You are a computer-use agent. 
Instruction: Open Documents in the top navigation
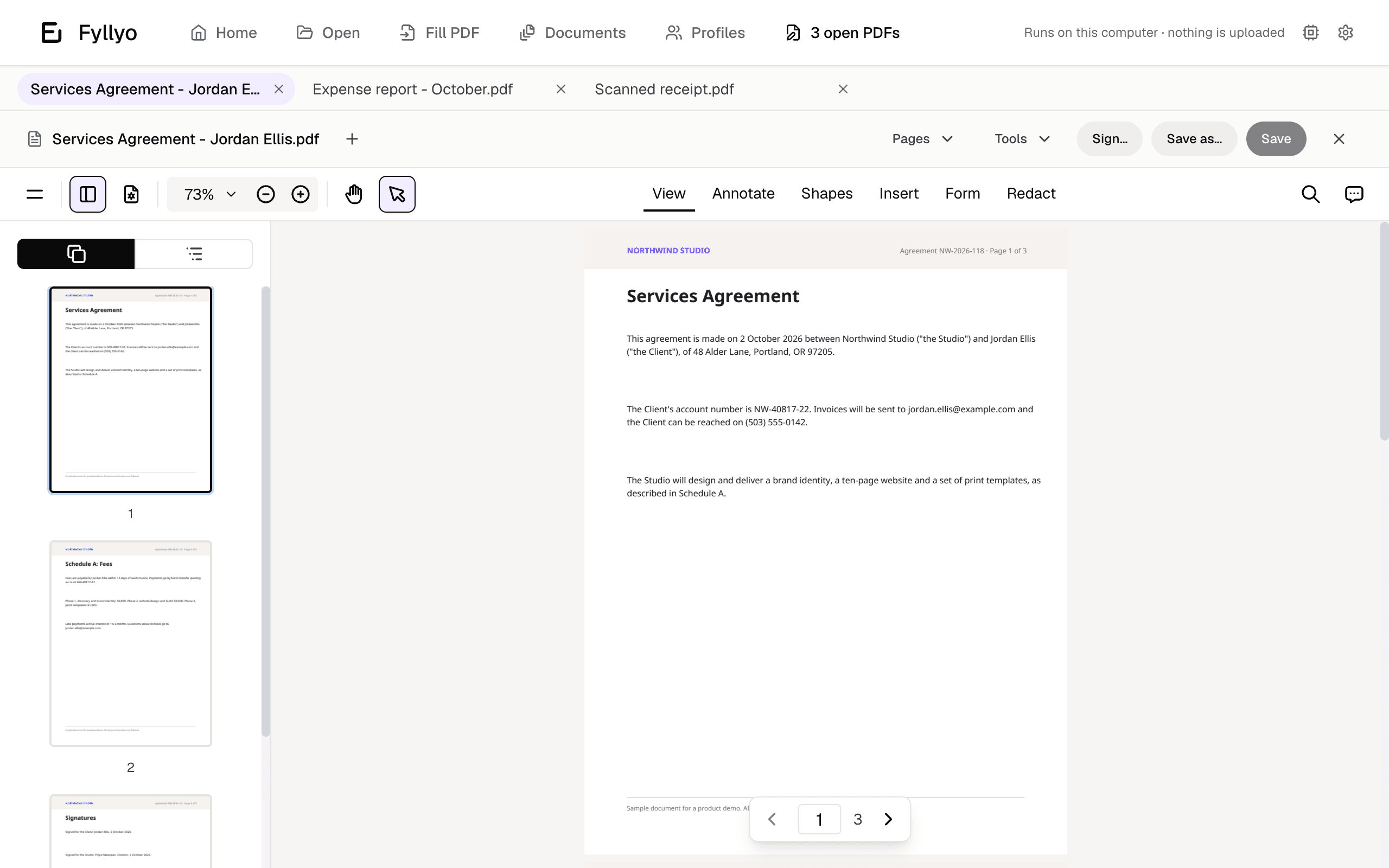(x=573, y=33)
